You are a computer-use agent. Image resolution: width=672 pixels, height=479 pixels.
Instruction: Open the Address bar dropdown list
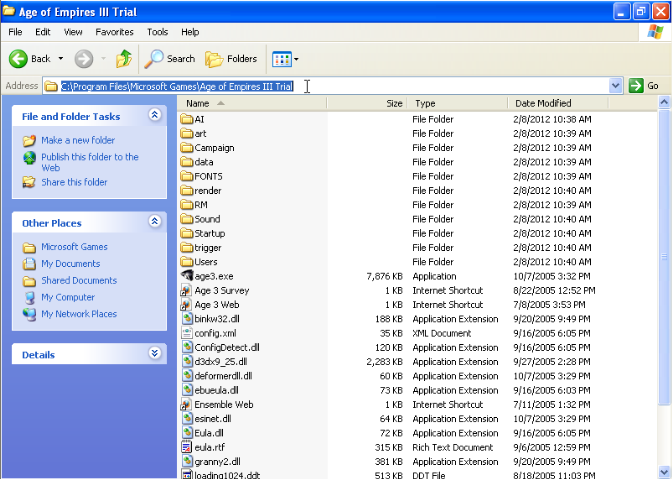point(615,86)
